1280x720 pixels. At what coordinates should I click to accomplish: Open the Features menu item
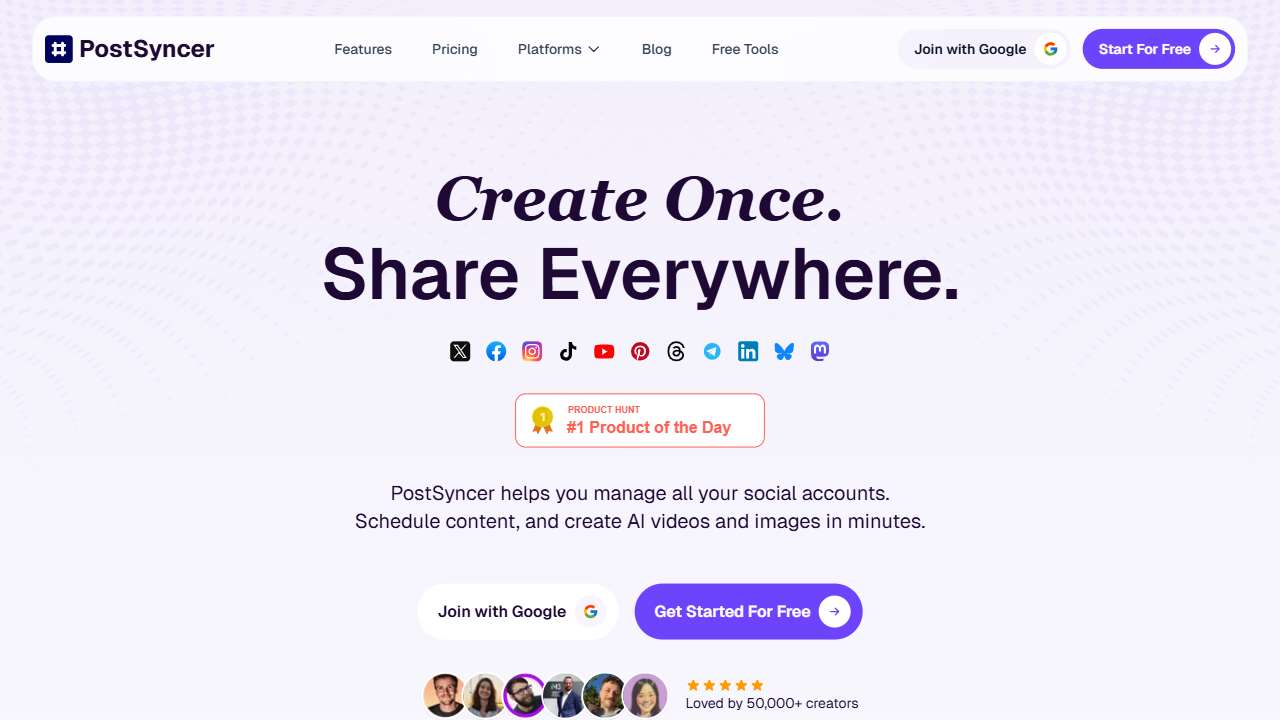point(363,49)
